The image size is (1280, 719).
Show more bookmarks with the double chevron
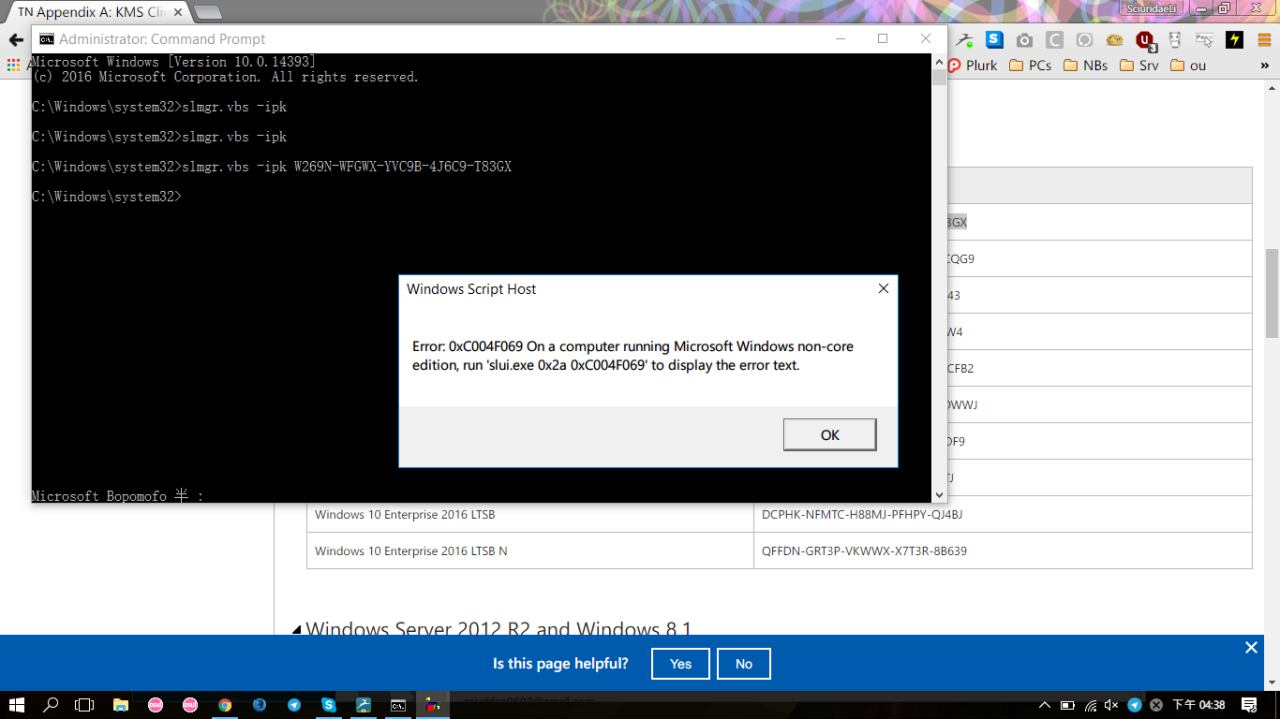click(1265, 65)
